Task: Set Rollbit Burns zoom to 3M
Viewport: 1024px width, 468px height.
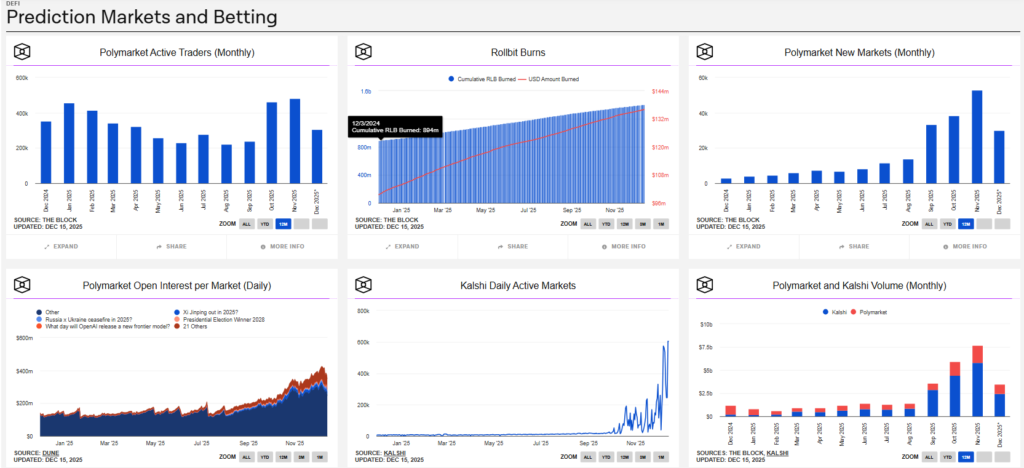Action: pos(643,224)
